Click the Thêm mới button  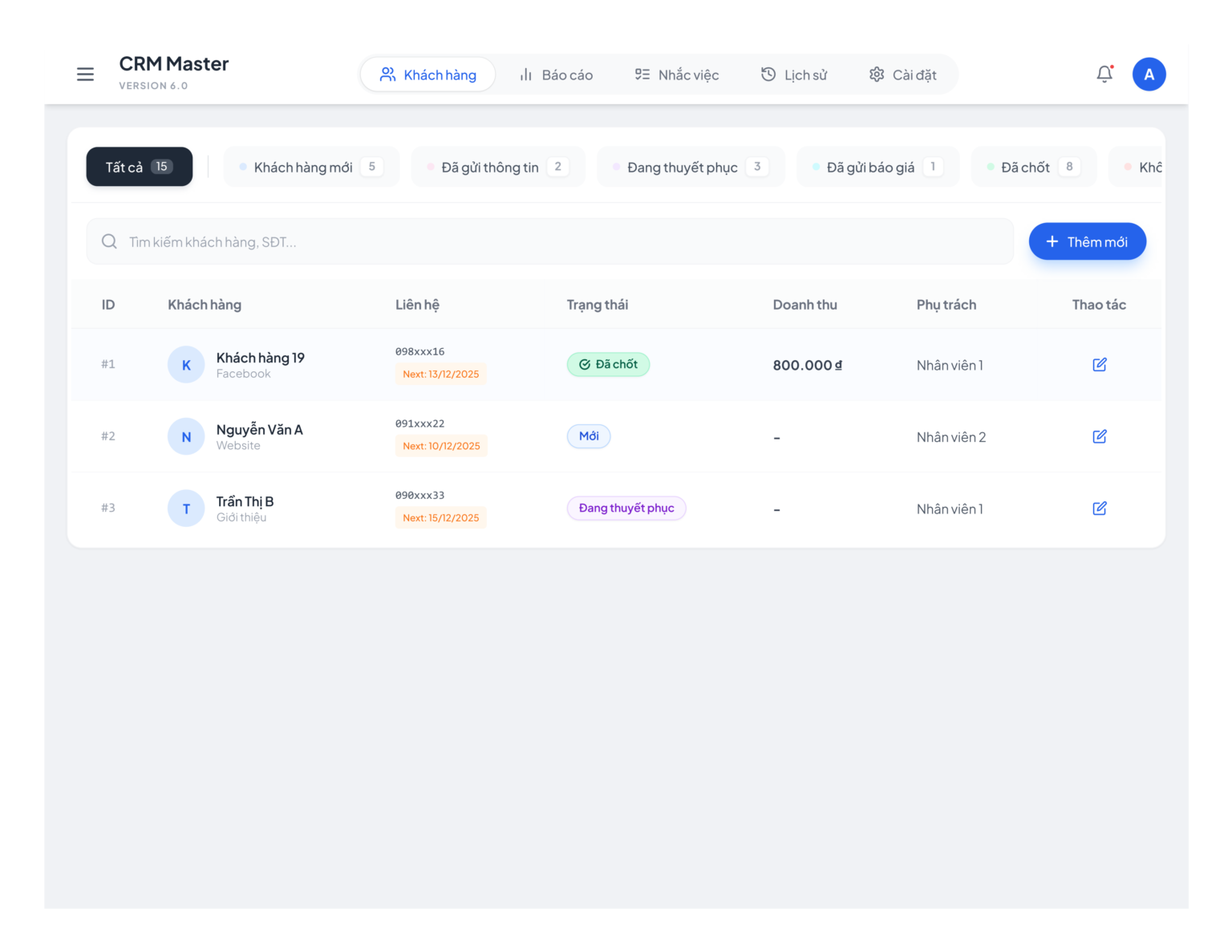(1087, 241)
